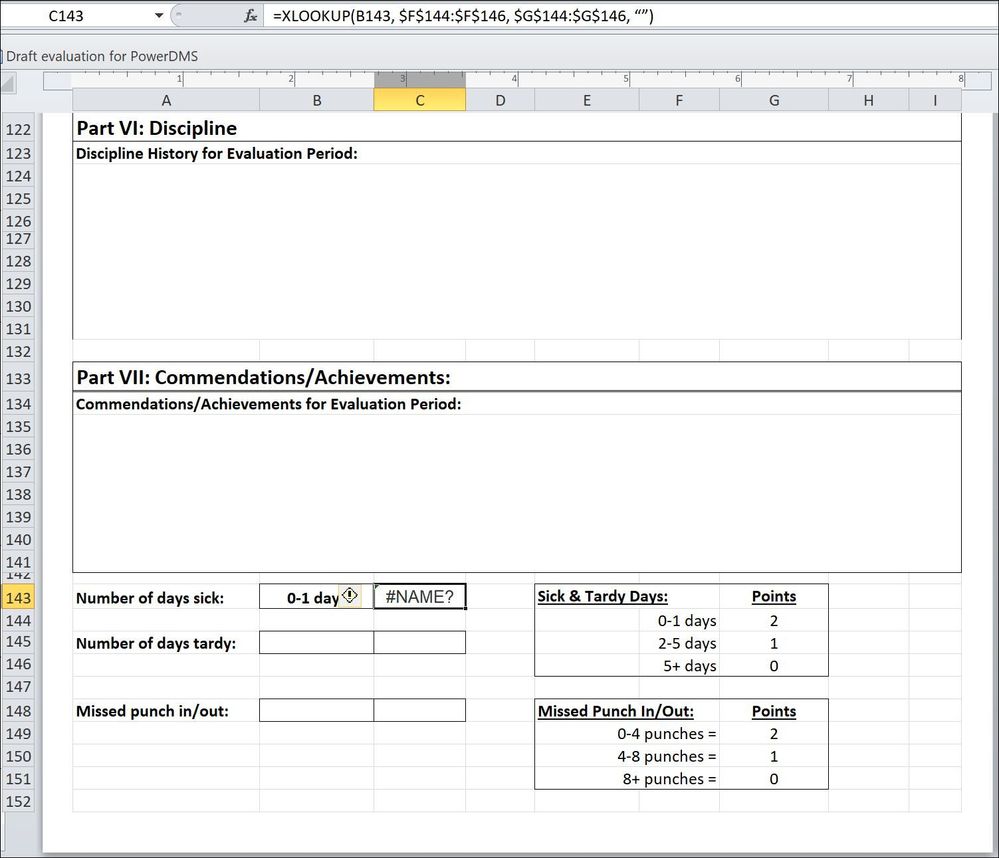Select column A header
Image resolution: width=999 pixels, height=858 pixels.
pos(166,100)
